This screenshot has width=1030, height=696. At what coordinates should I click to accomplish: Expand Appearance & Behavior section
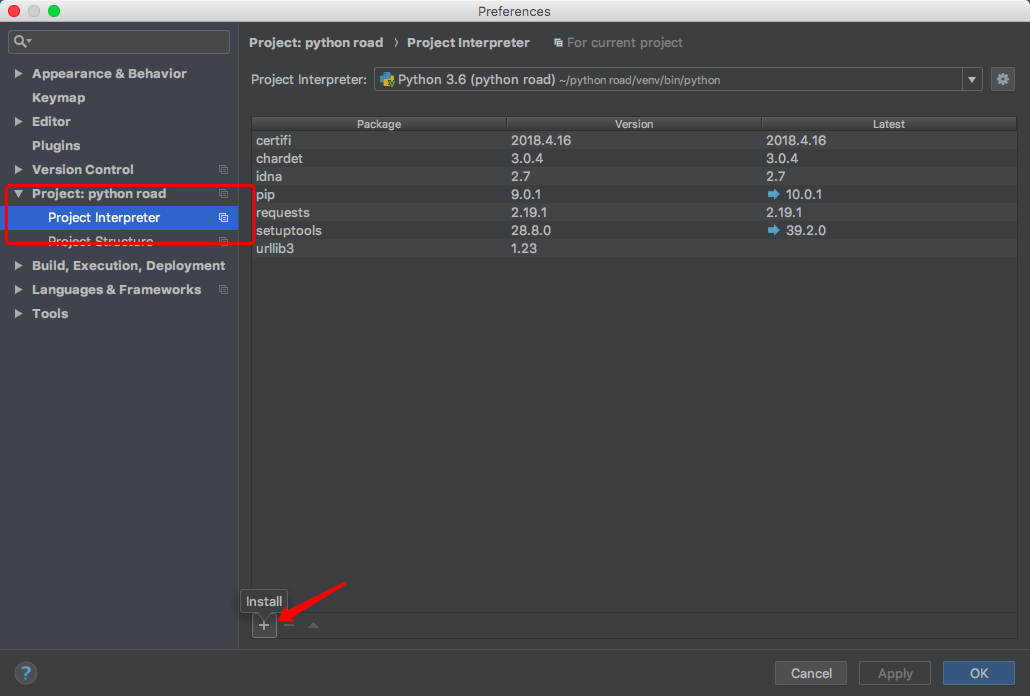pos(18,74)
